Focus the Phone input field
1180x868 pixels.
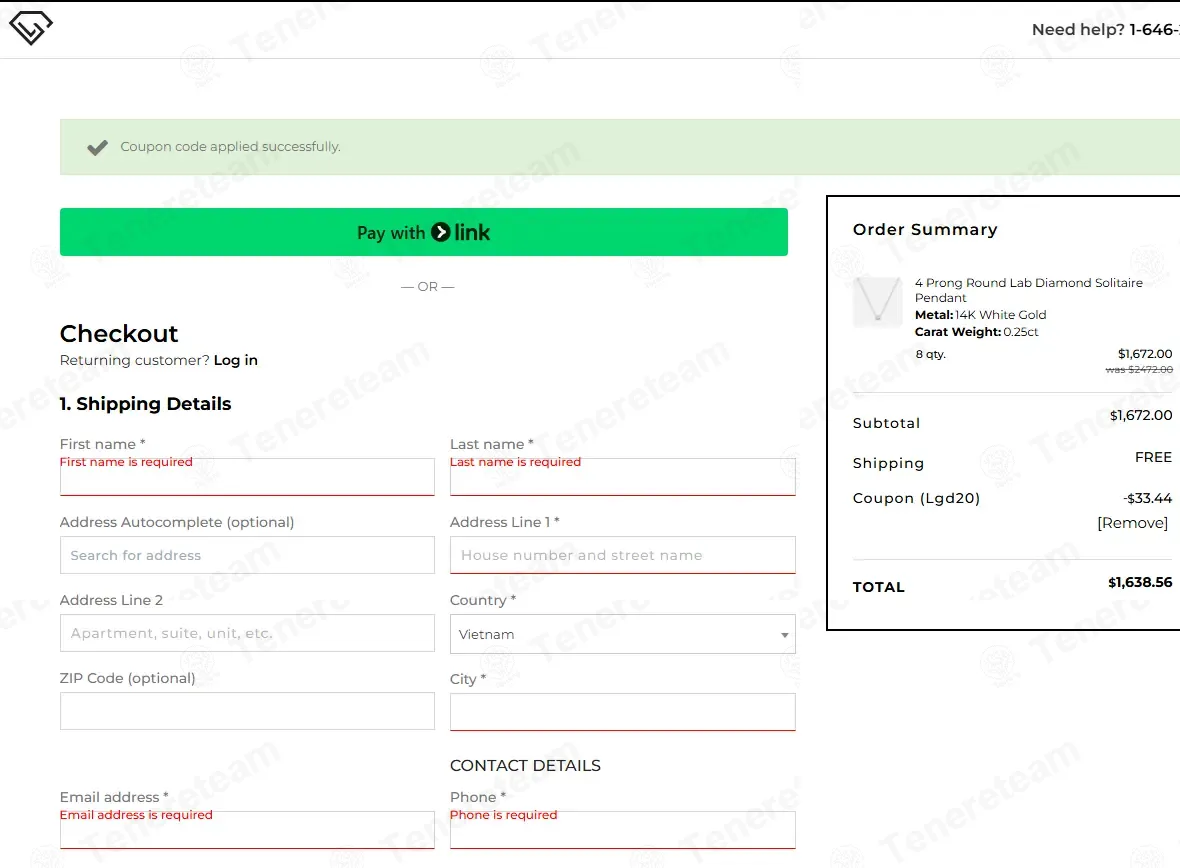point(622,830)
